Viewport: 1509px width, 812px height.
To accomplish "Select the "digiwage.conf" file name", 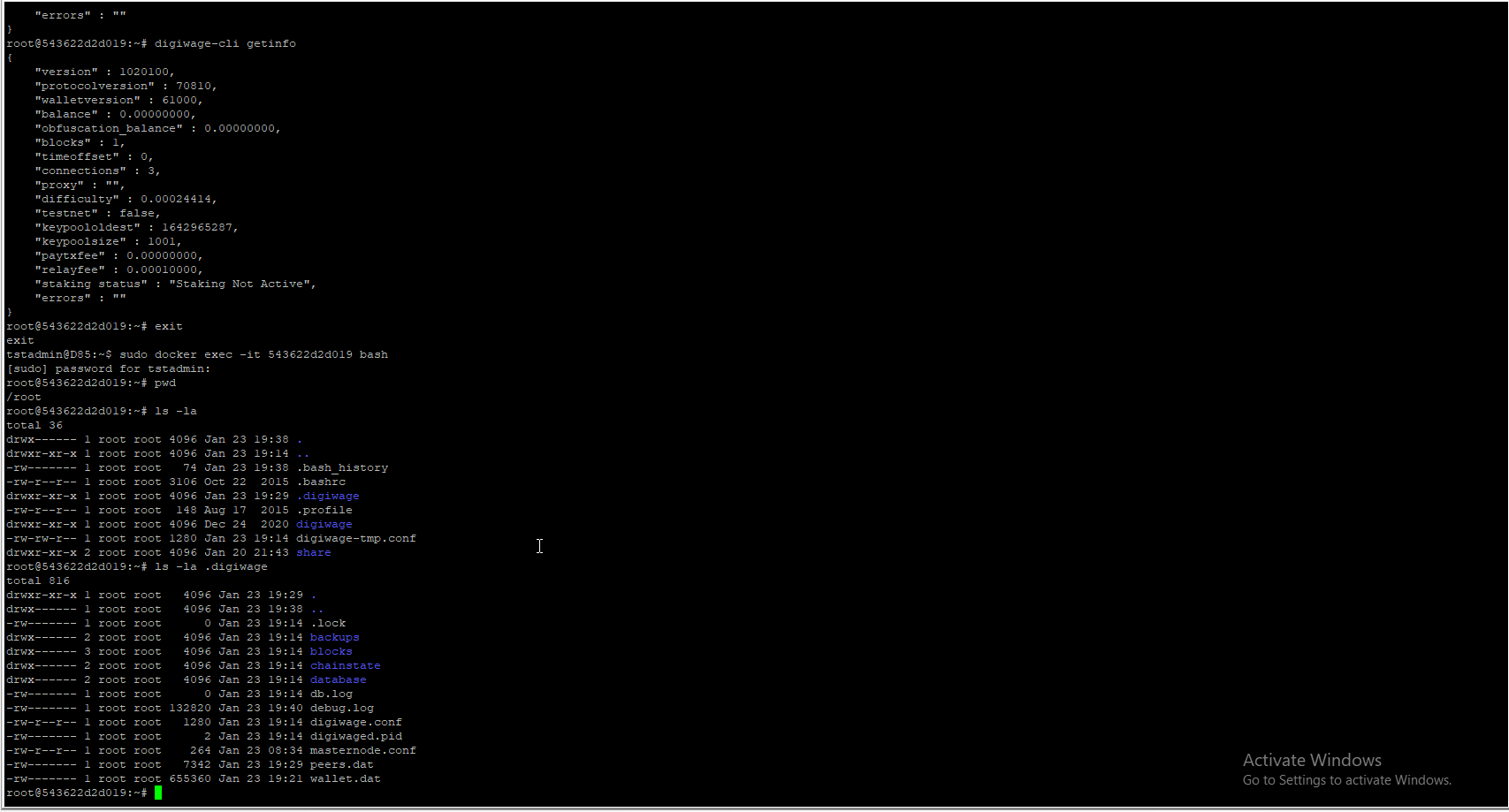I will 356,722.
